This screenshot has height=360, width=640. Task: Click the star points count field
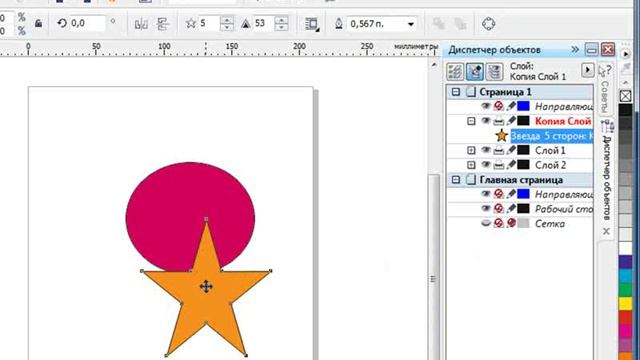209,23
